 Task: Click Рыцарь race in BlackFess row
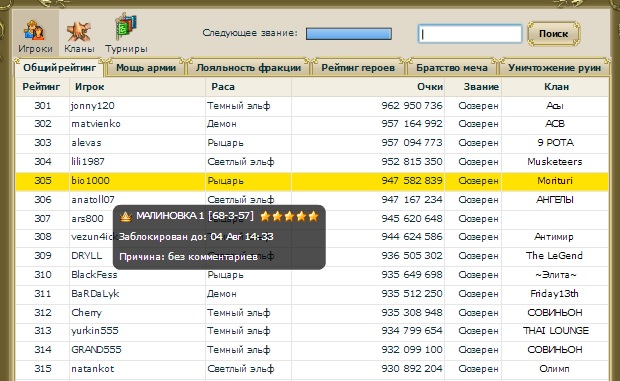225,275
